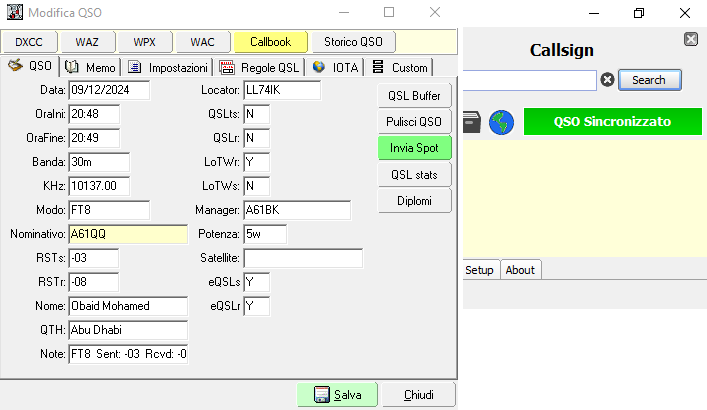Click the Nominativo field containing A61QQ

tap(127, 234)
